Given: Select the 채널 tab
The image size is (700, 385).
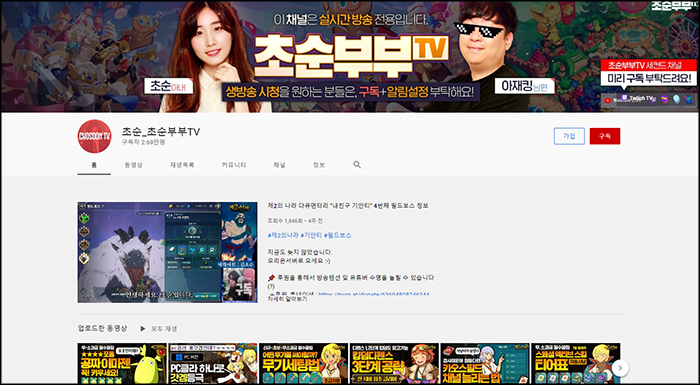Looking at the screenshot, I should (279, 165).
